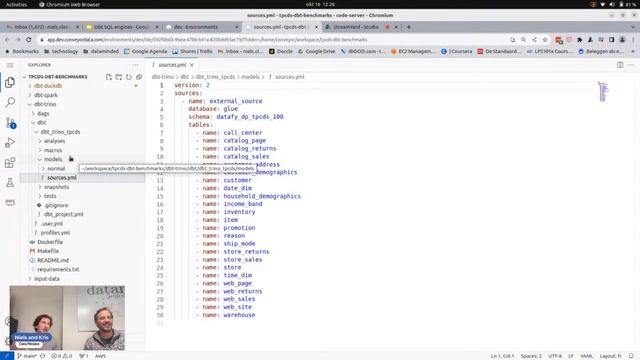Viewport: 640px width, 360px height.
Task: Open the Google Agenda bookmark
Action: [x=146, y=51]
